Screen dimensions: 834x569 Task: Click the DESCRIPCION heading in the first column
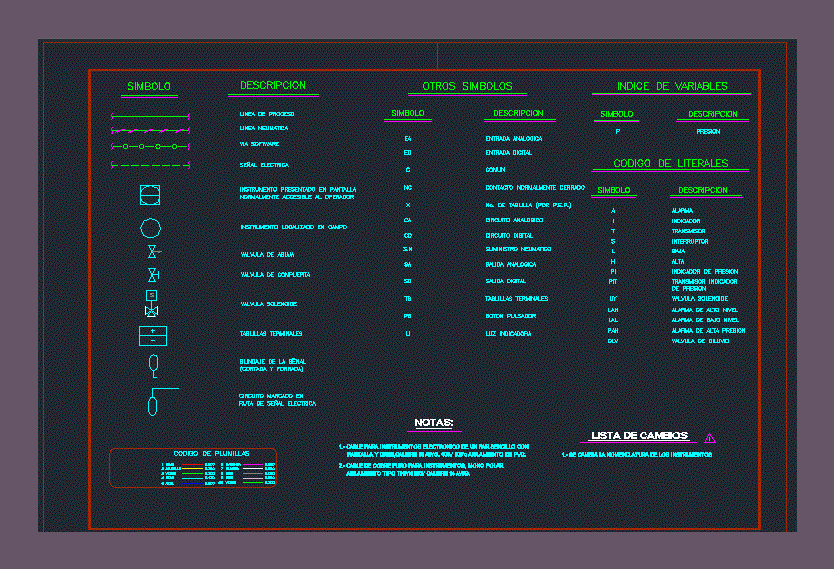click(273, 86)
